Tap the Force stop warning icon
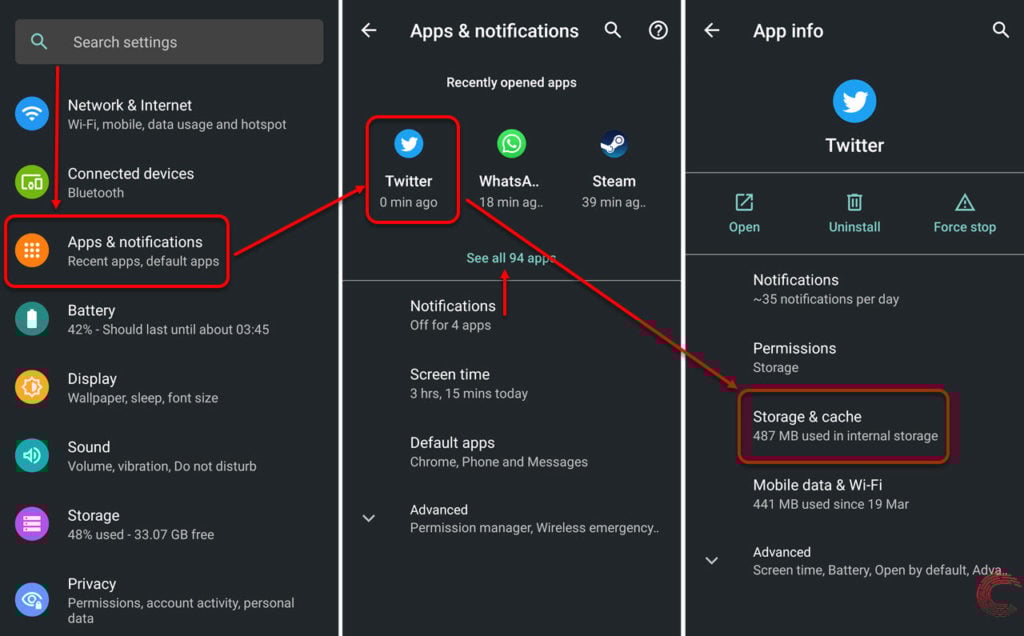1024x636 pixels. (x=965, y=202)
